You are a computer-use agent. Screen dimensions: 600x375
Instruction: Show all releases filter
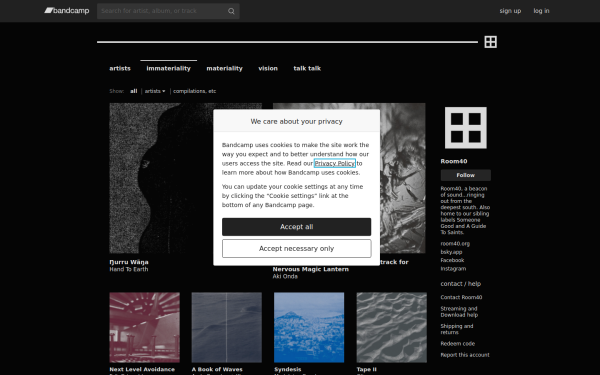coord(134,91)
